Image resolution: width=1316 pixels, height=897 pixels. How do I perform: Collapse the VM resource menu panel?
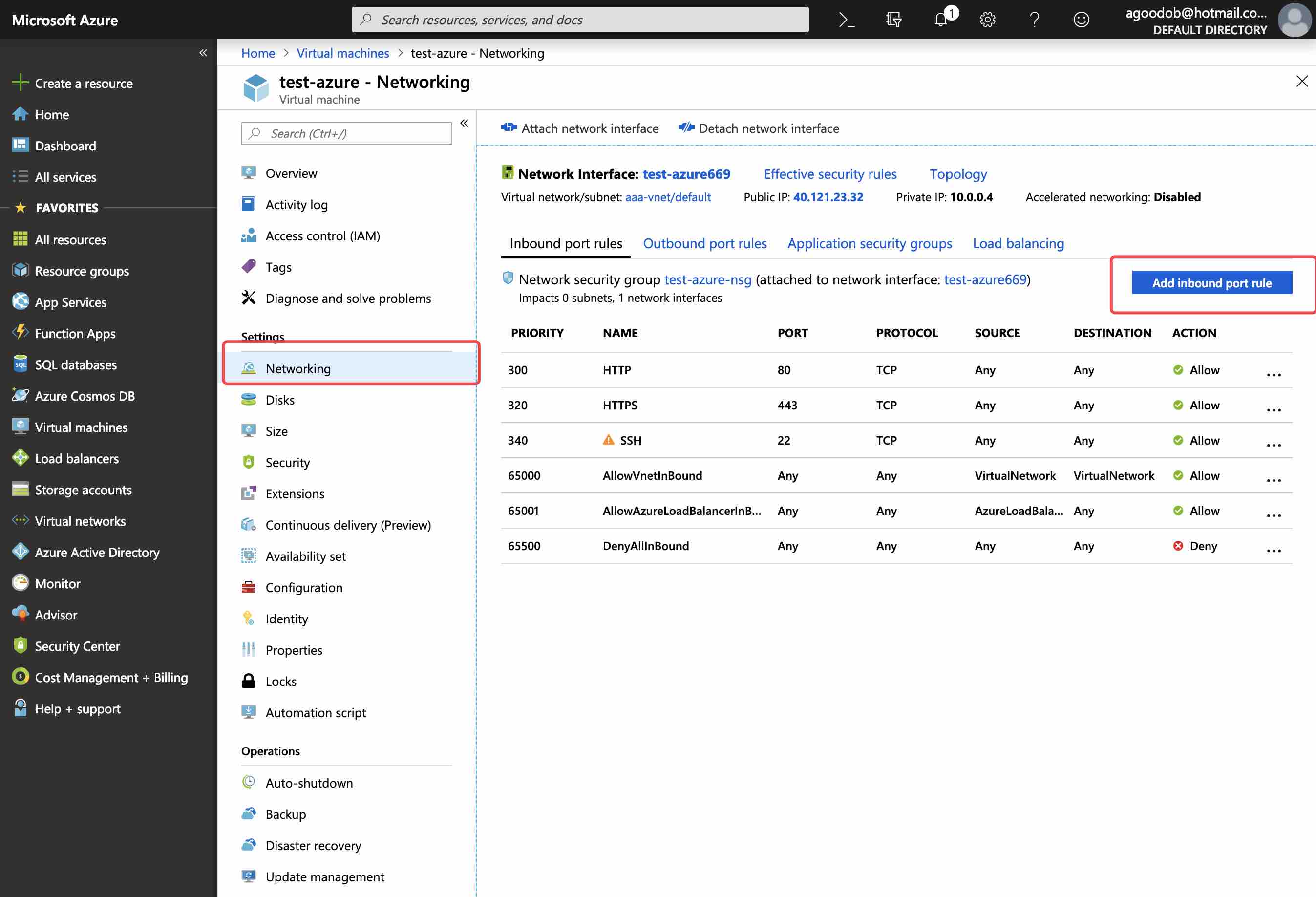(x=465, y=123)
